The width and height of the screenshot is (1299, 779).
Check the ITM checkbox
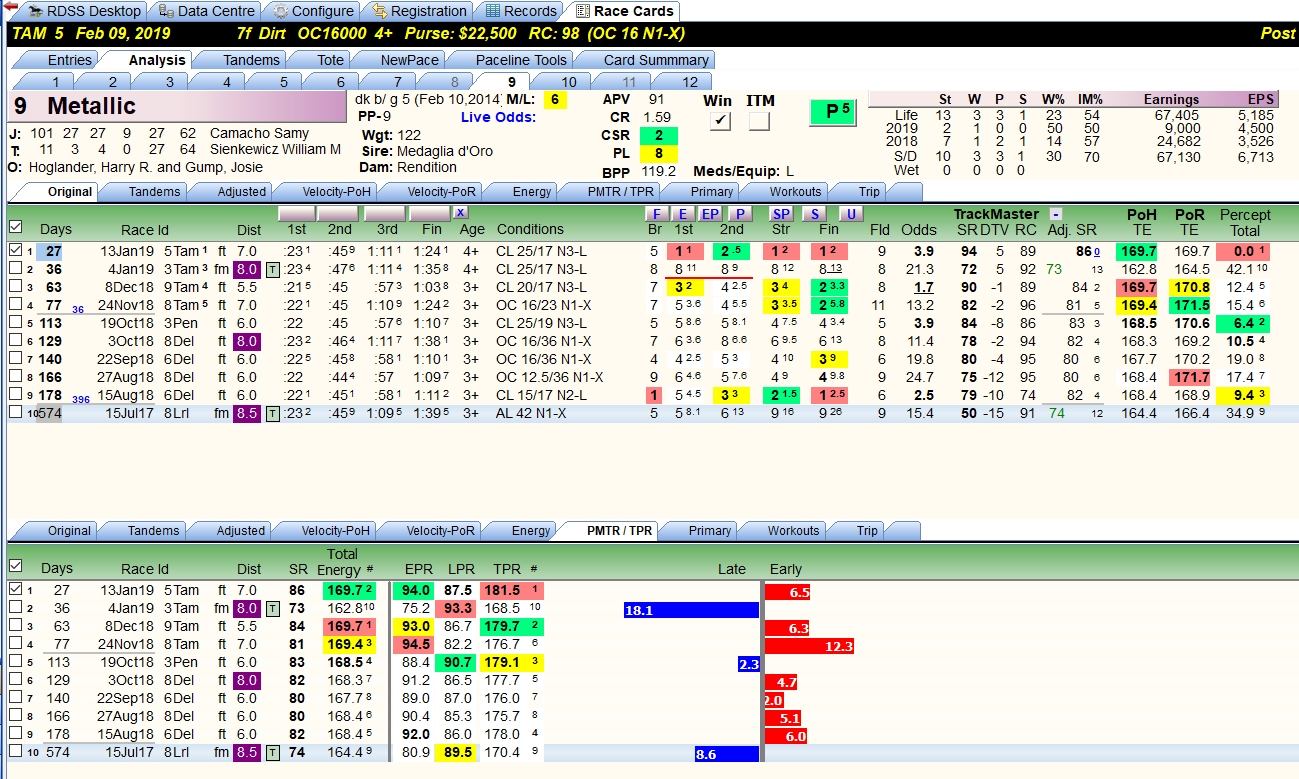click(759, 121)
